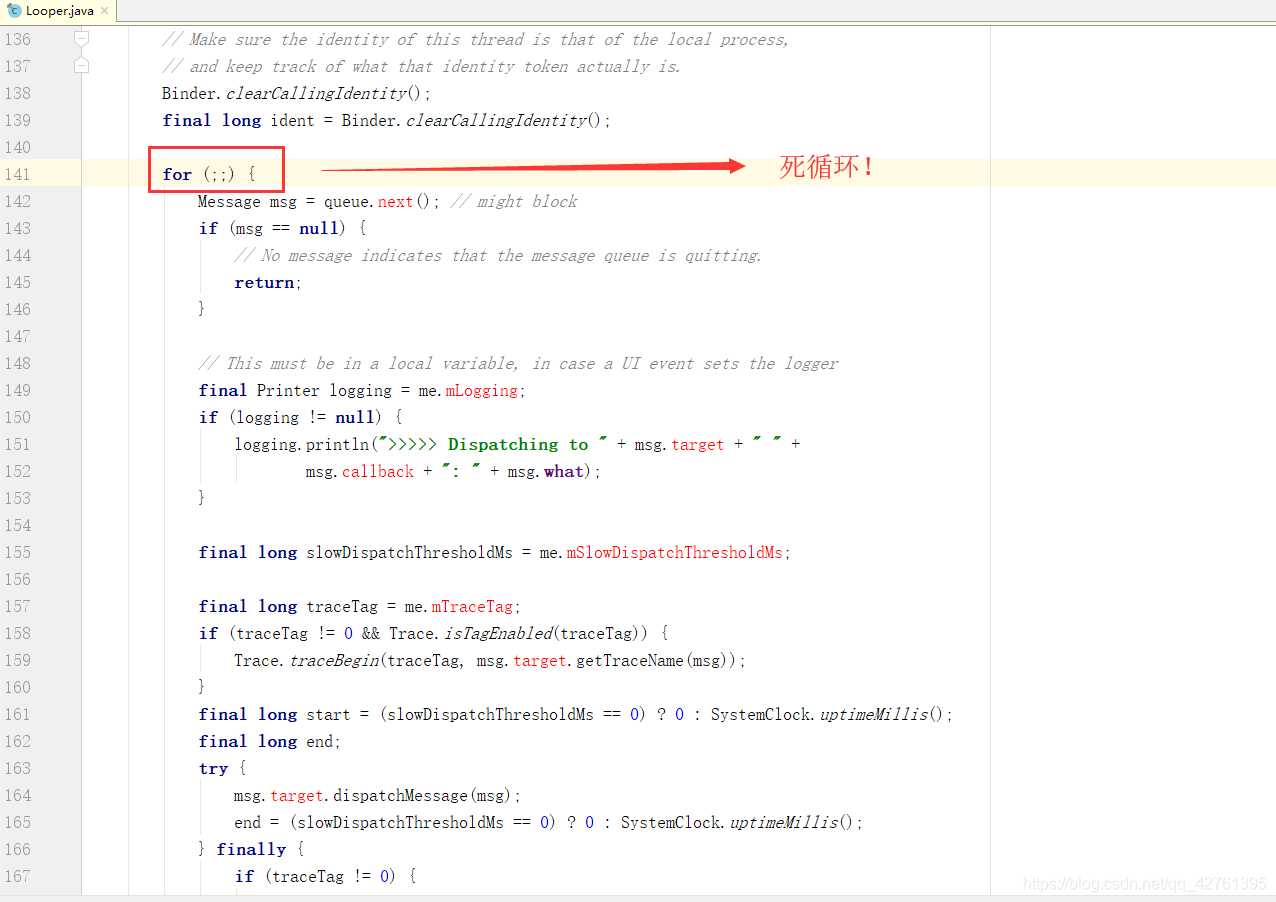
Task: Click the 'and keep track' comment on line 137
Action: 421,66
